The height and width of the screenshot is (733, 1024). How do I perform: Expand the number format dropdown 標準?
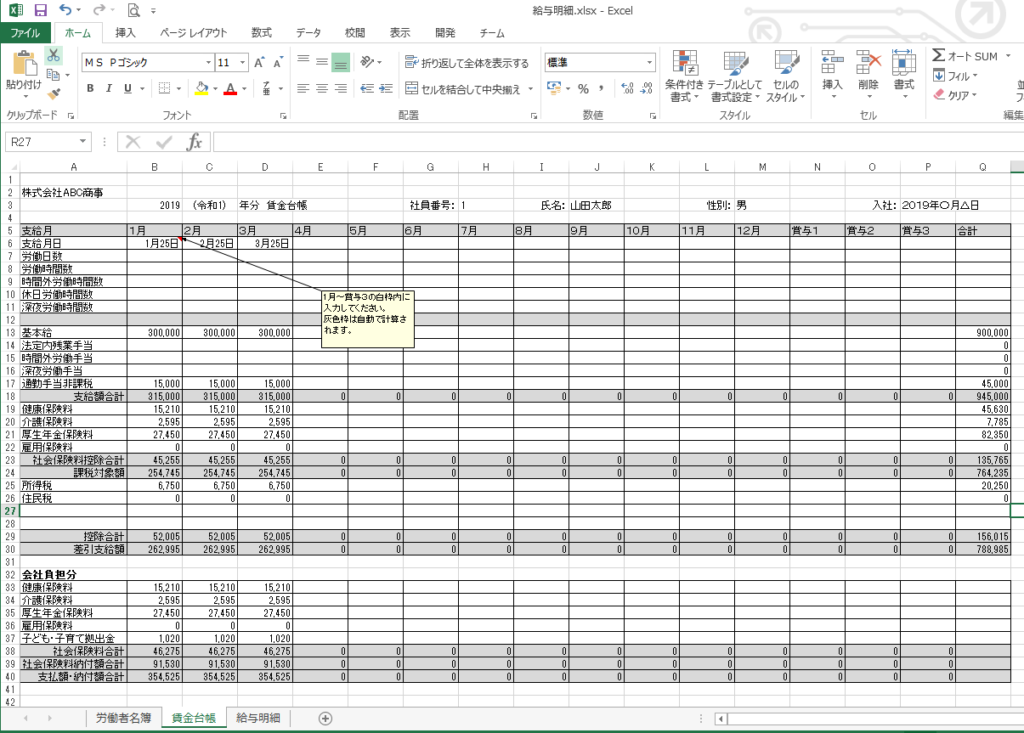649,63
